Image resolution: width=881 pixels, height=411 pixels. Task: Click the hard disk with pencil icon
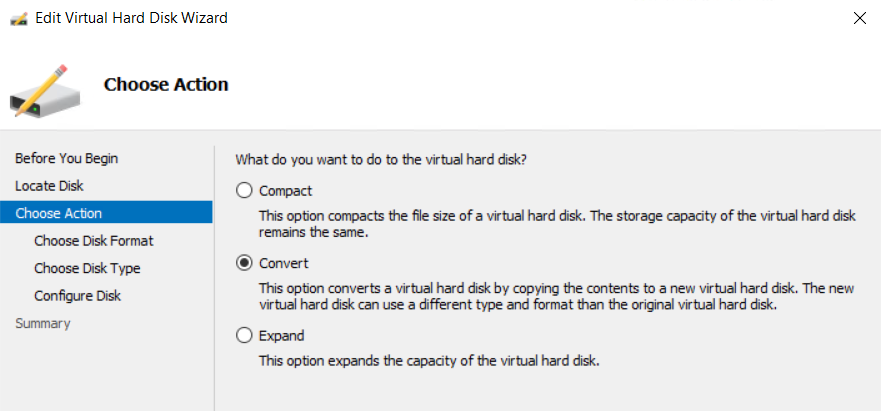[45, 91]
